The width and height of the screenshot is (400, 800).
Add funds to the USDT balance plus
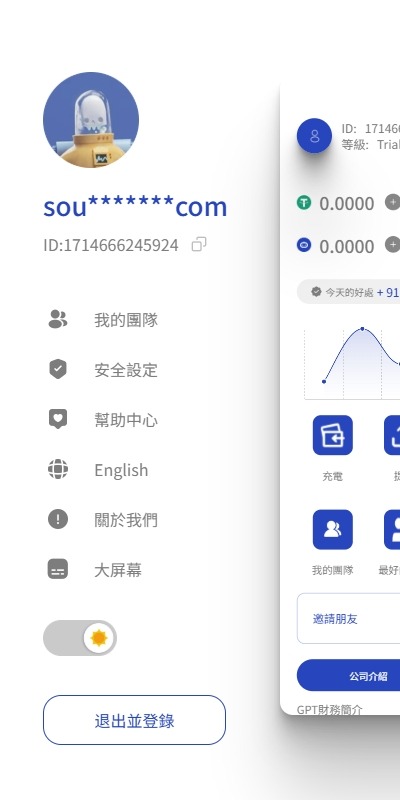(392, 203)
